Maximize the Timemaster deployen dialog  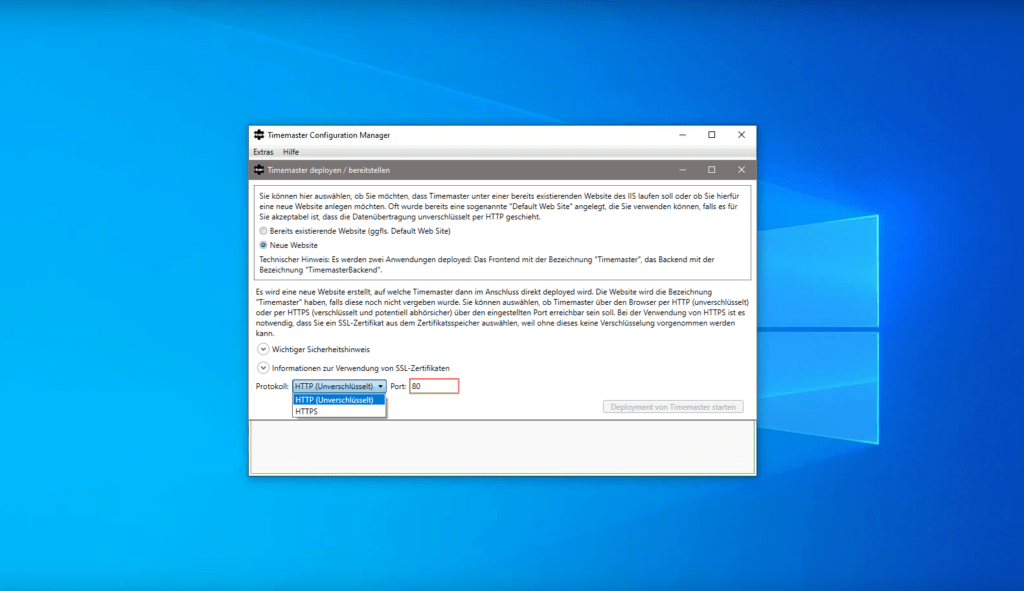712,170
